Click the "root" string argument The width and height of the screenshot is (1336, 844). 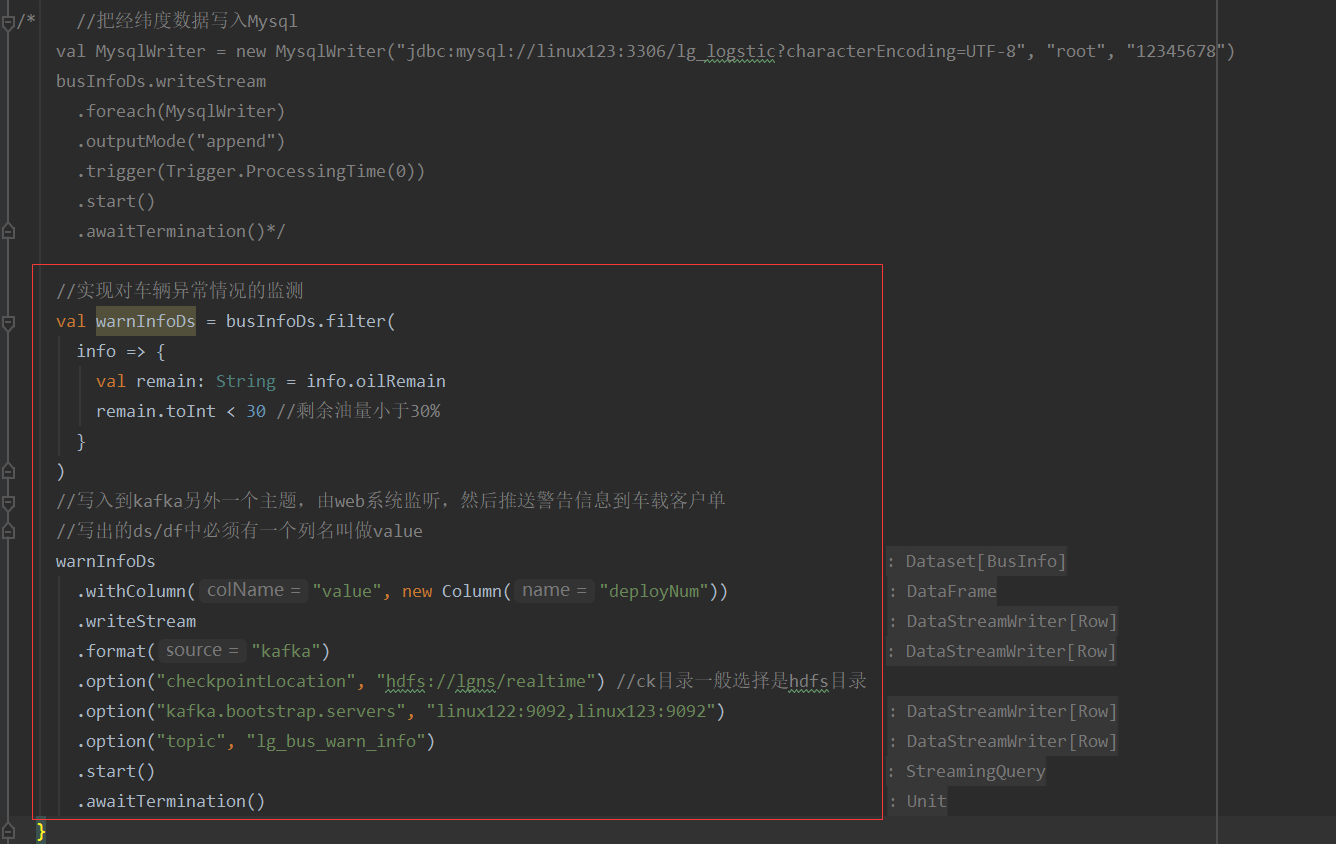click(x=1076, y=51)
